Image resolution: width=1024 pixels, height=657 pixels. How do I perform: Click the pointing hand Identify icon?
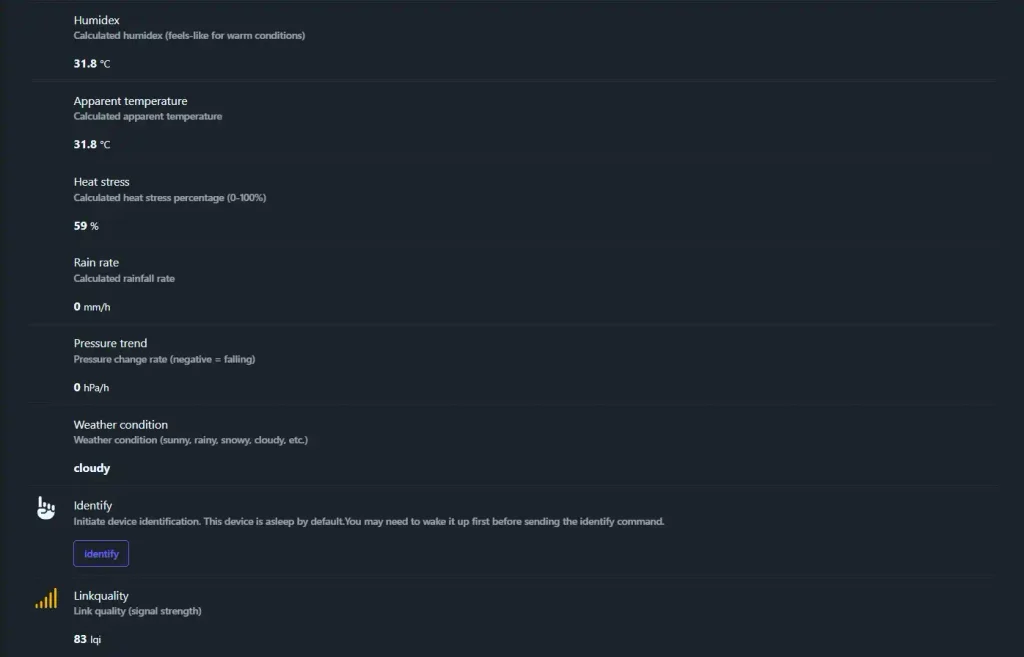pos(46,507)
